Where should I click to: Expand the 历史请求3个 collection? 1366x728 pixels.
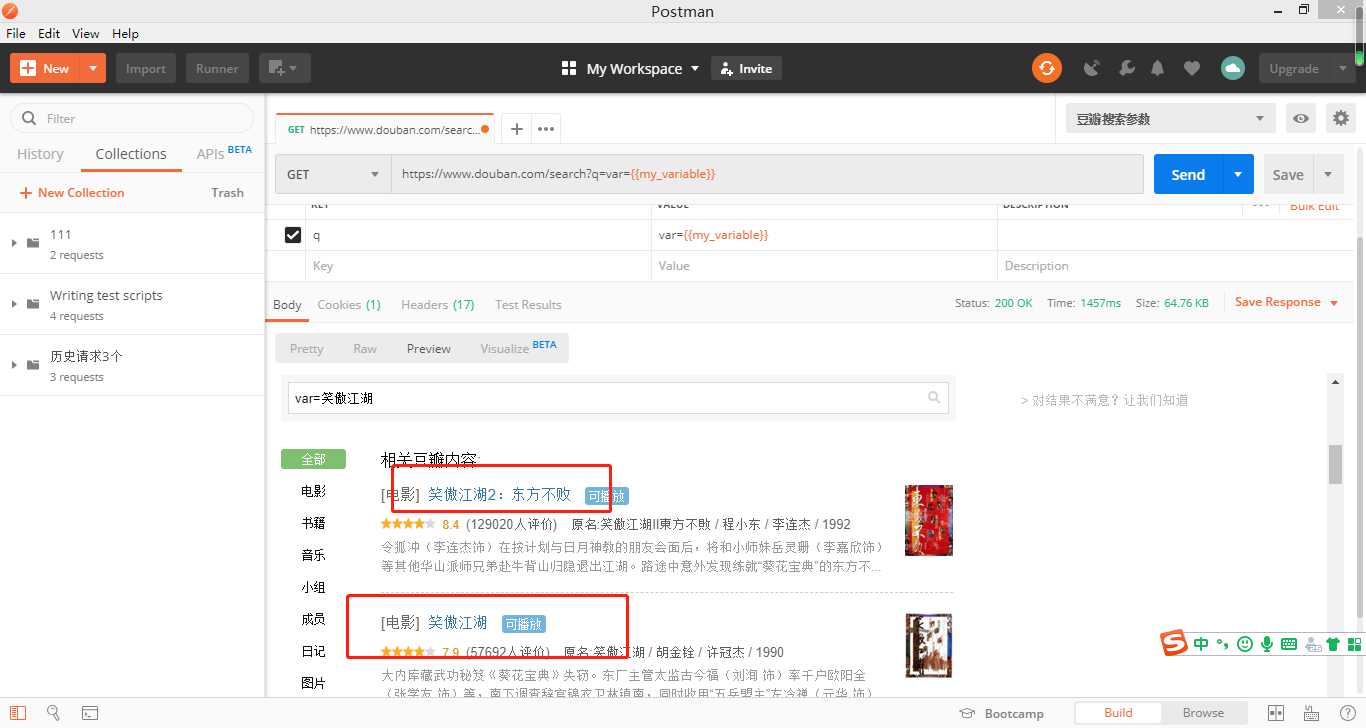(14, 365)
